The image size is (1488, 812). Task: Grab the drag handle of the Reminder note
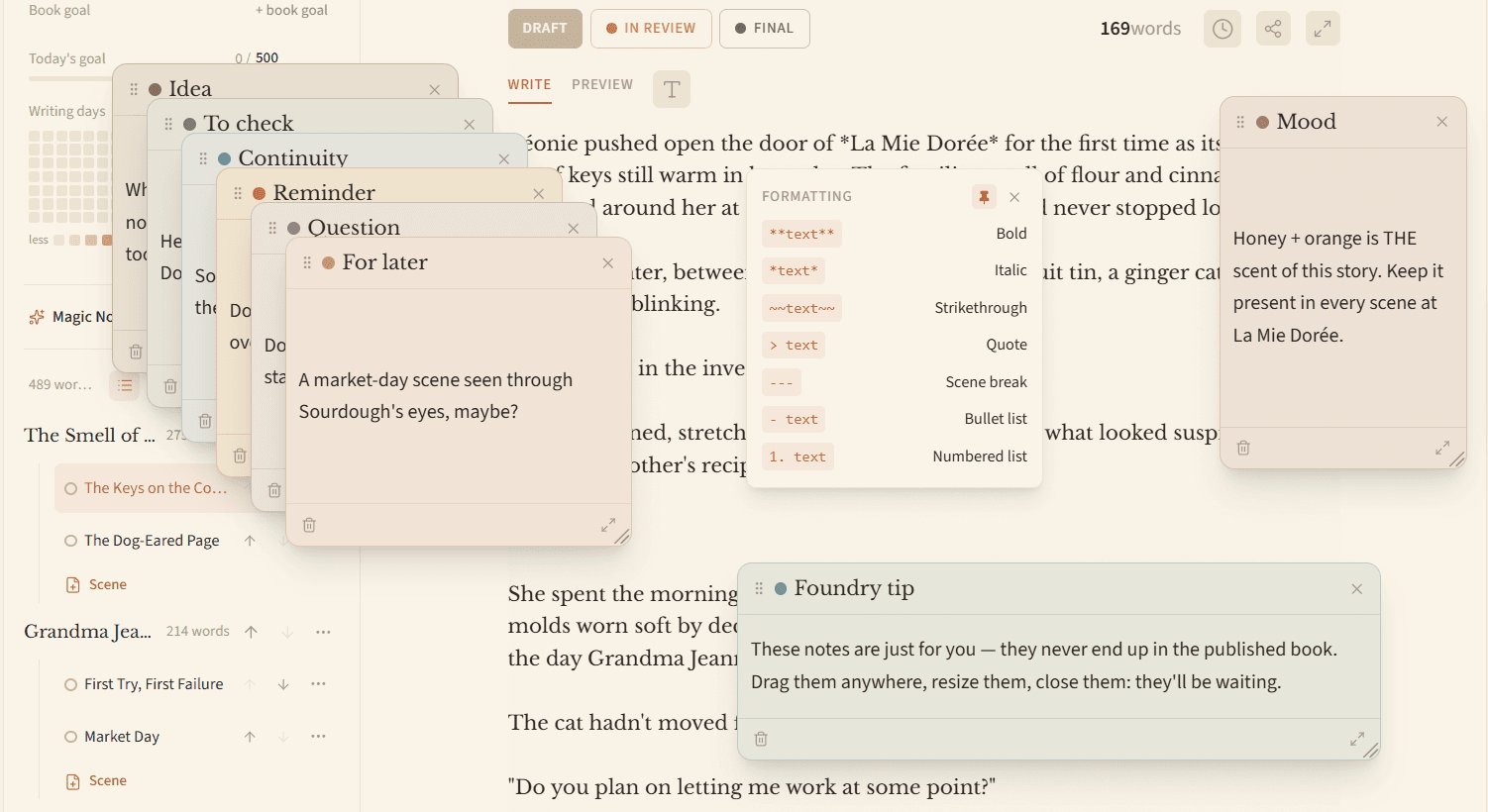point(238,193)
